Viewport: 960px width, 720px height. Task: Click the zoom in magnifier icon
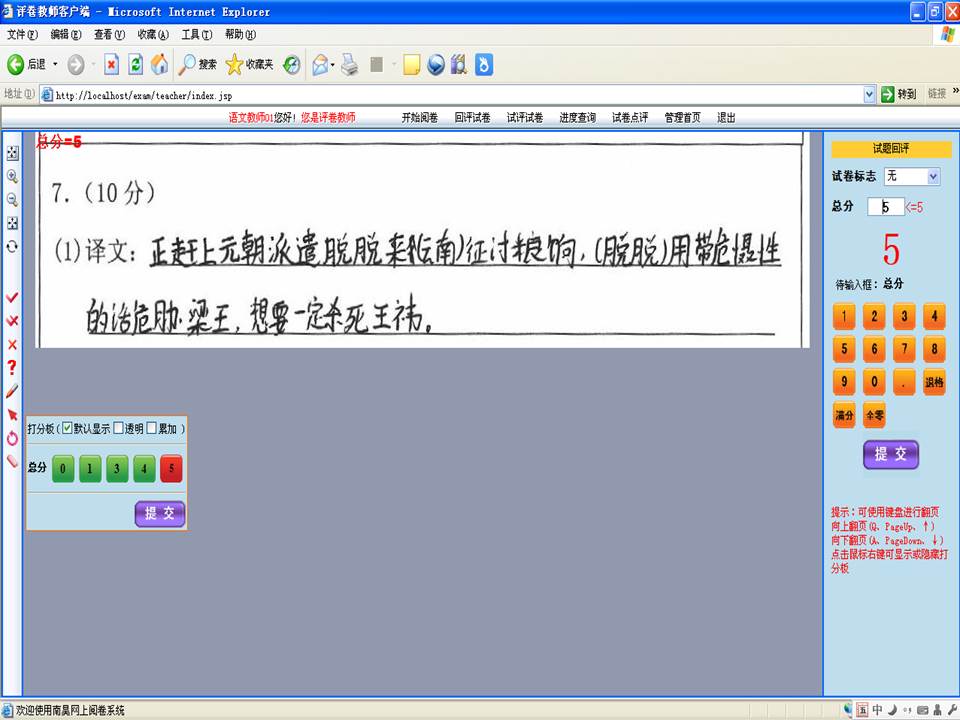pos(12,176)
